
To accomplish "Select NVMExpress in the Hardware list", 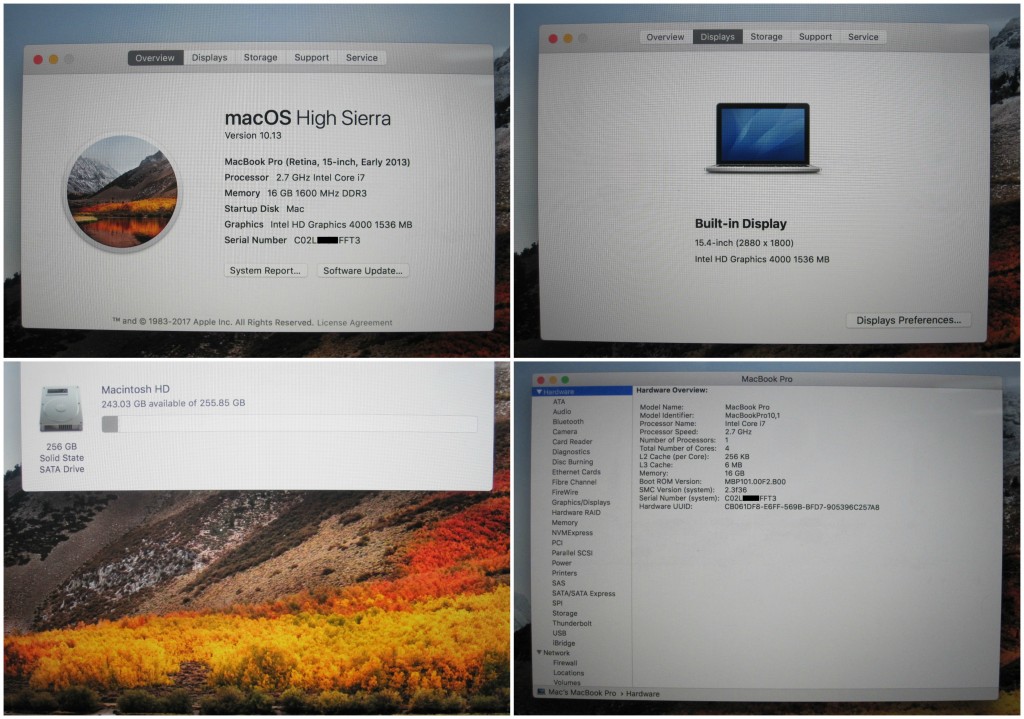I will coord(572,533).
